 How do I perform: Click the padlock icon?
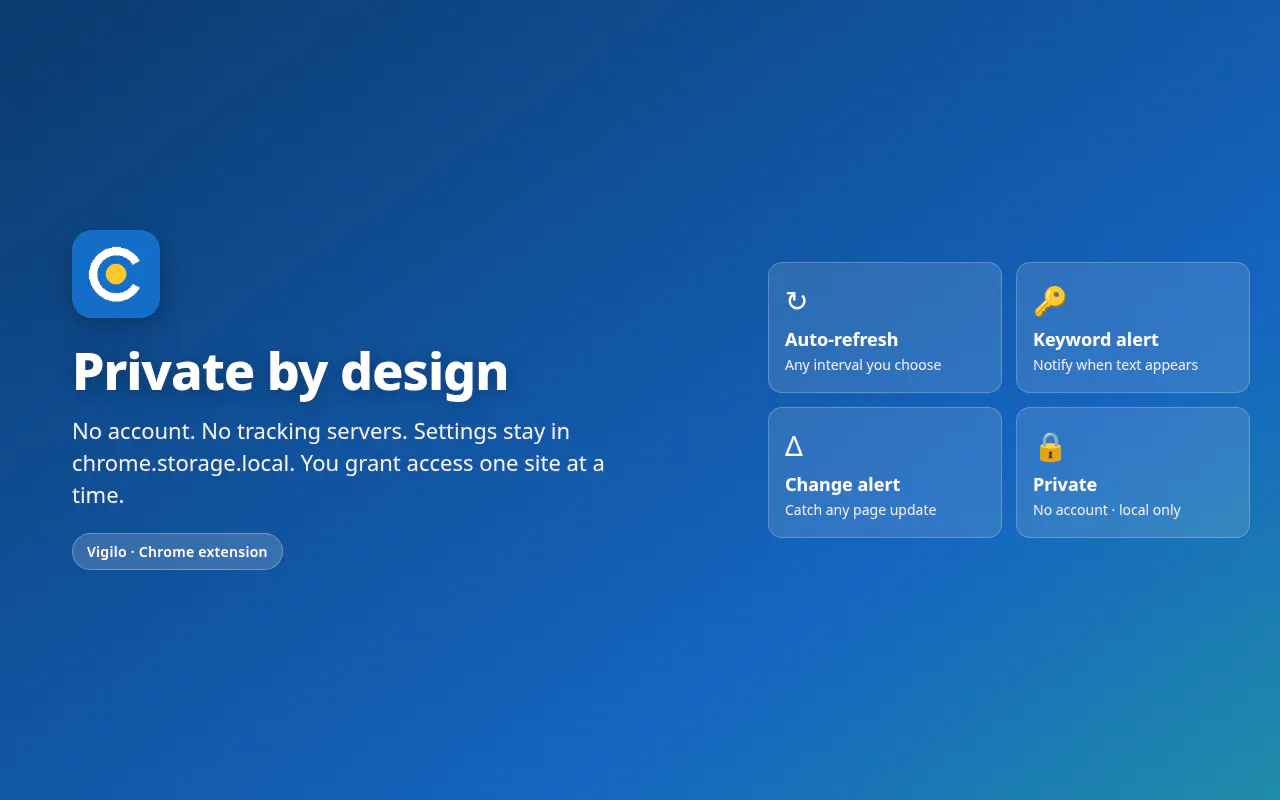click(1050, 446)
